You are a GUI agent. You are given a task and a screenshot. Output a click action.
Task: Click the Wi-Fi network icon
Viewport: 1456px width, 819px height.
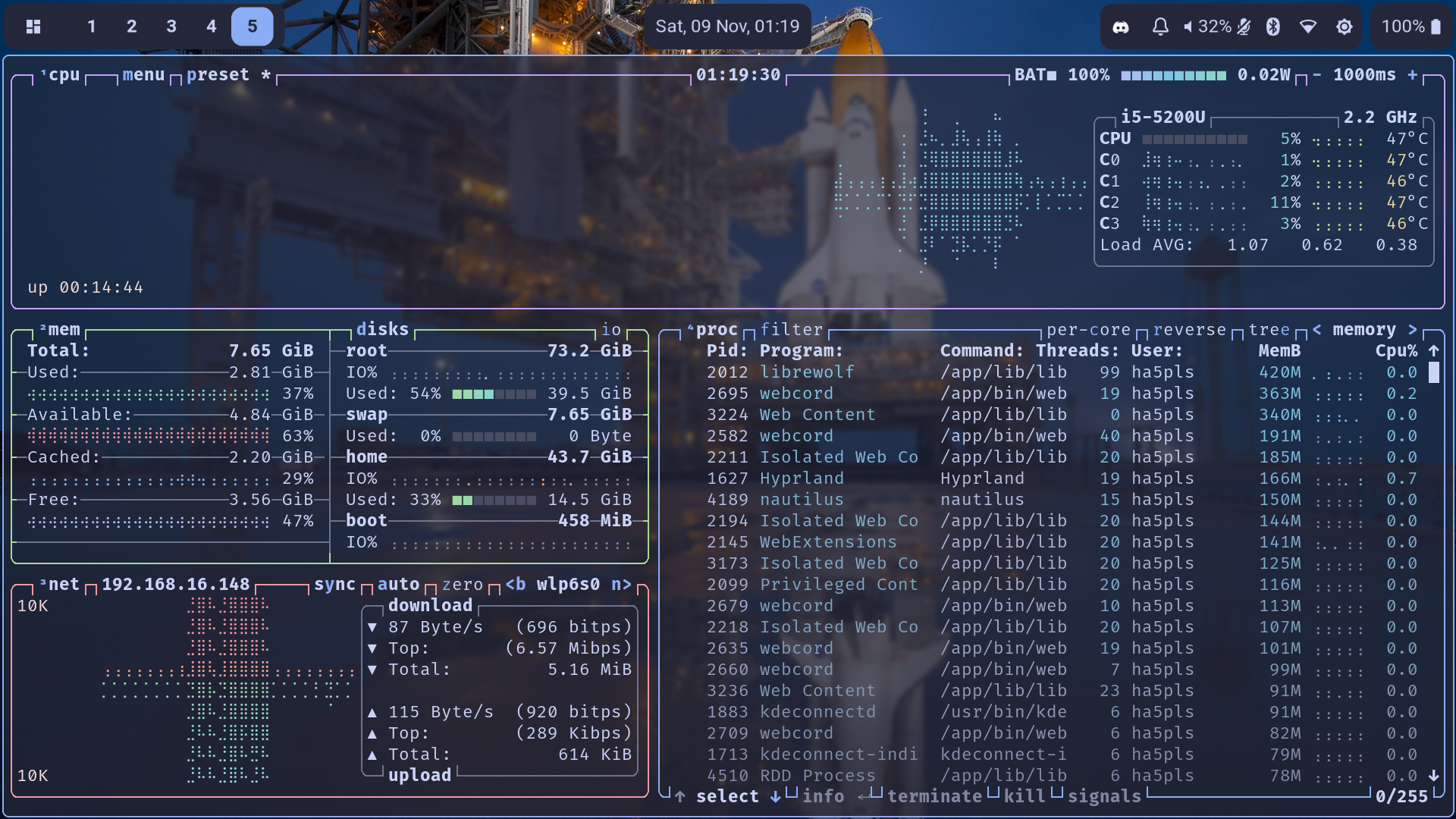(x=1308, y=27)
